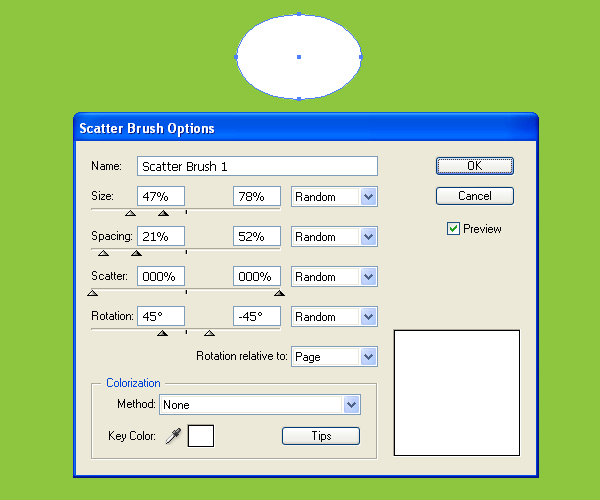The width and height of the screenshot is (600, 500).
Task: Click the left anchor point of the ellipse
Action: pos(236,57)
